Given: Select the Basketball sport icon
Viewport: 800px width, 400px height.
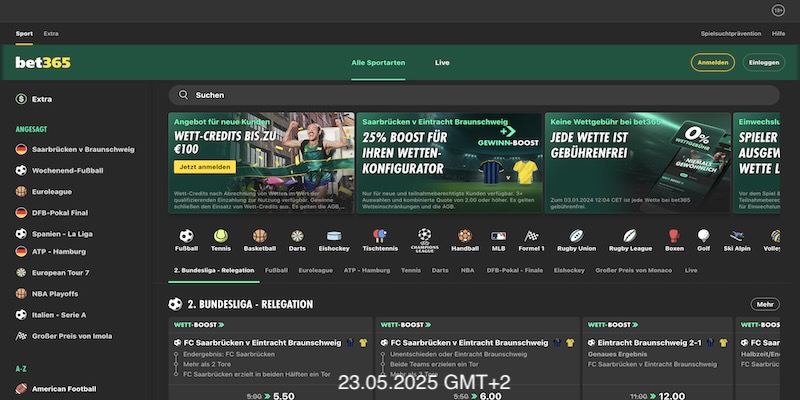Looking at the screenshot, I should click(260, 236).
